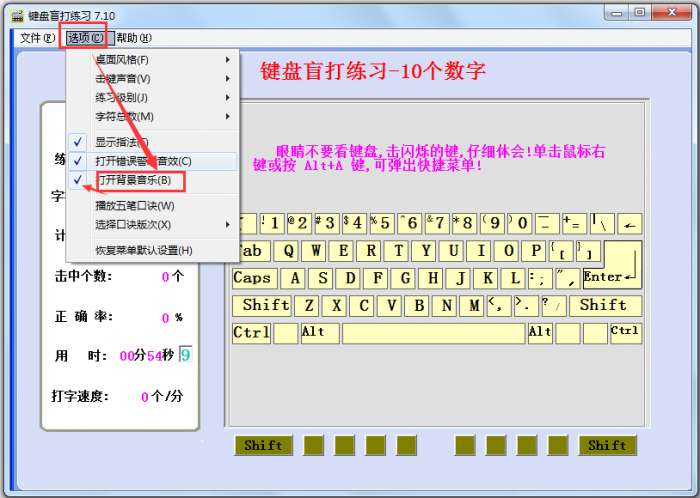The width and height of the screenshot is (700, 498).
Task: Open the 帮助(H) menu
Action: coord(134,38)
